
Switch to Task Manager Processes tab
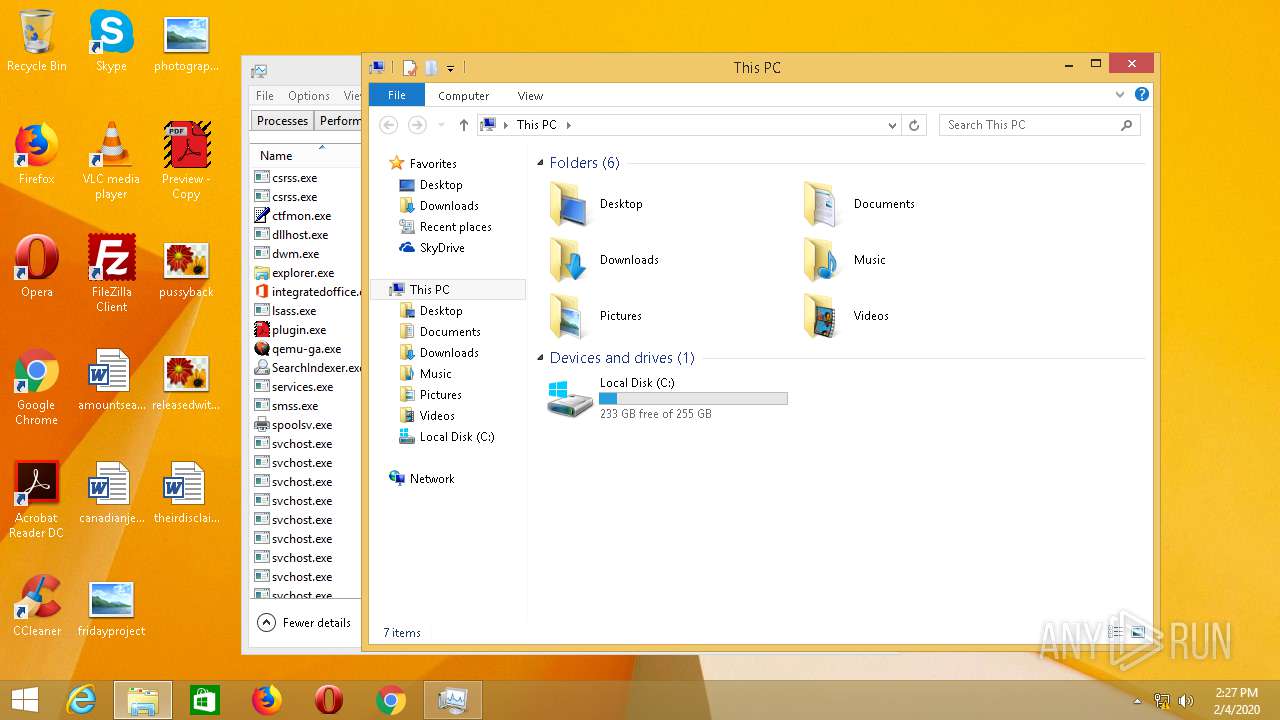coord(282,120)
